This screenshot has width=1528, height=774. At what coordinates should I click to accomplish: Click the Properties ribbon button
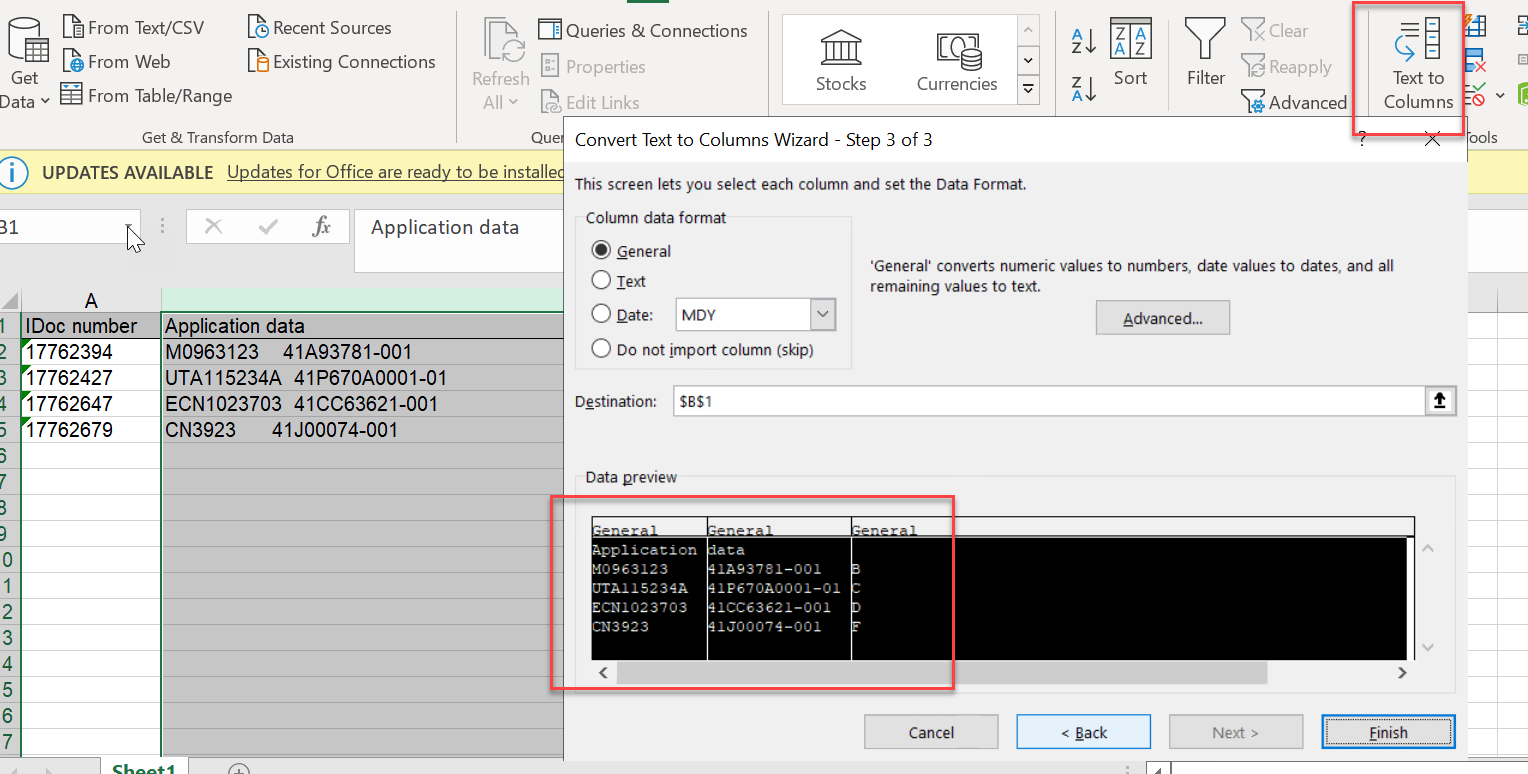point(593,67)
